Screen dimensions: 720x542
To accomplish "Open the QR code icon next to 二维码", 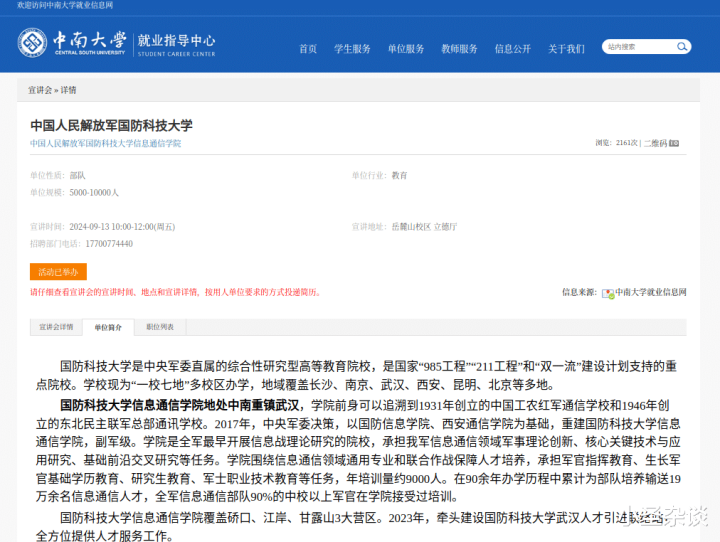I will pyautogui.click(x=674, y=143).
